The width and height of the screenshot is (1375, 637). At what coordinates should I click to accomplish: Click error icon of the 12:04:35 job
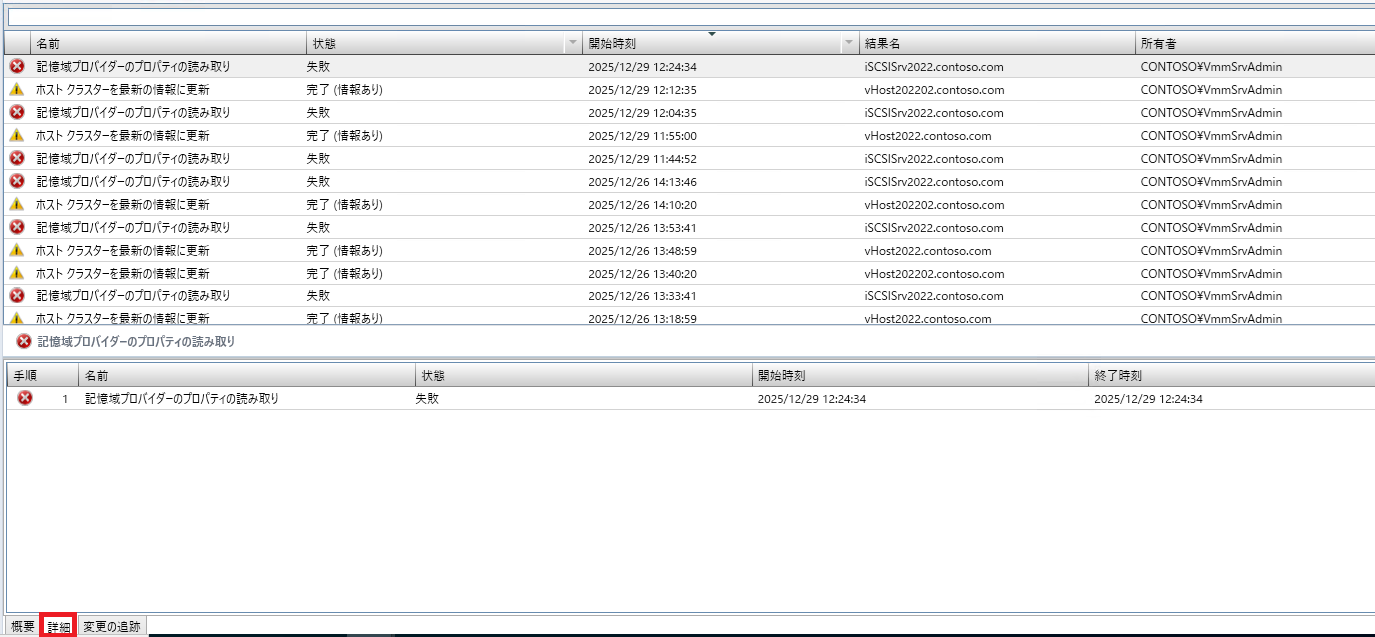[16, 113]
